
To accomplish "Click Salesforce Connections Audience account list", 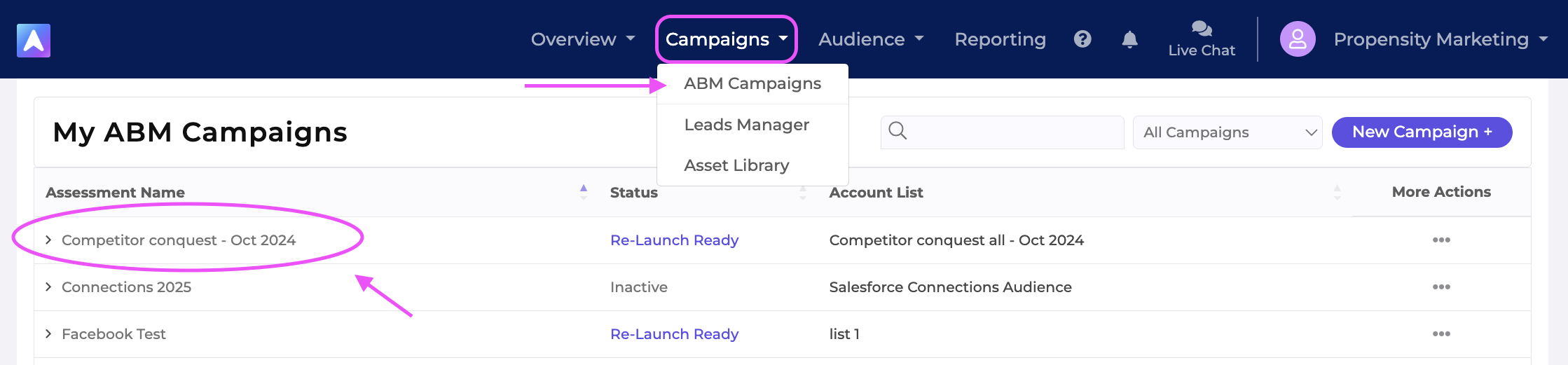I will tap(950, 287).
